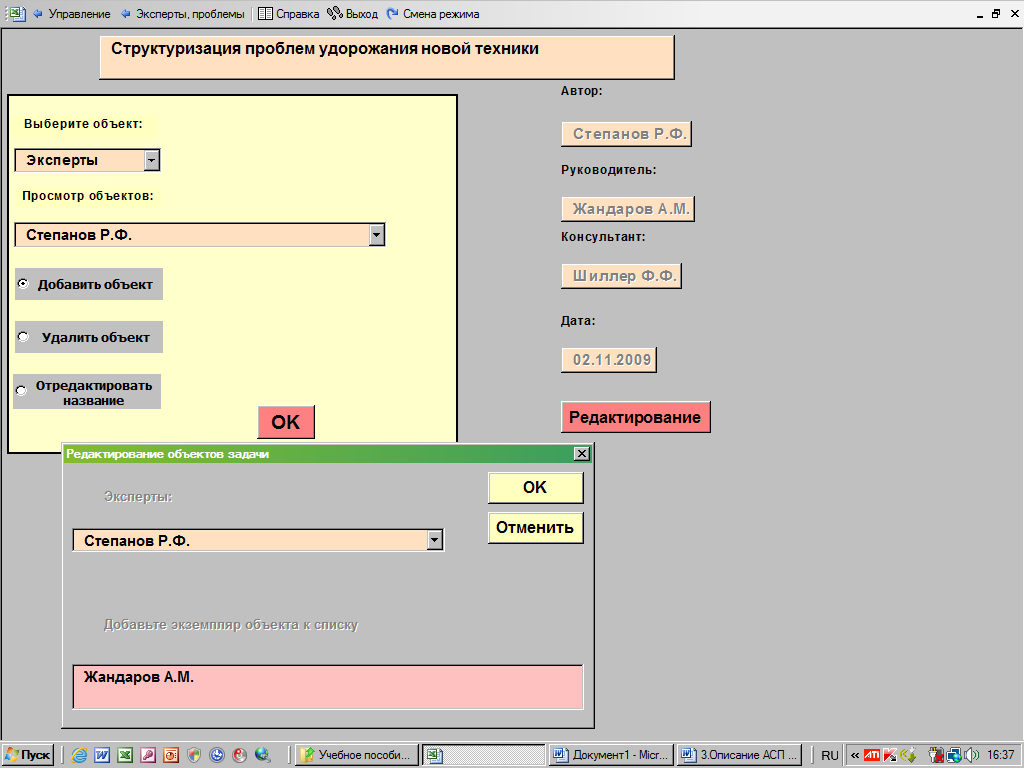Click the red round icon in the quick launch

click(240, 755)
